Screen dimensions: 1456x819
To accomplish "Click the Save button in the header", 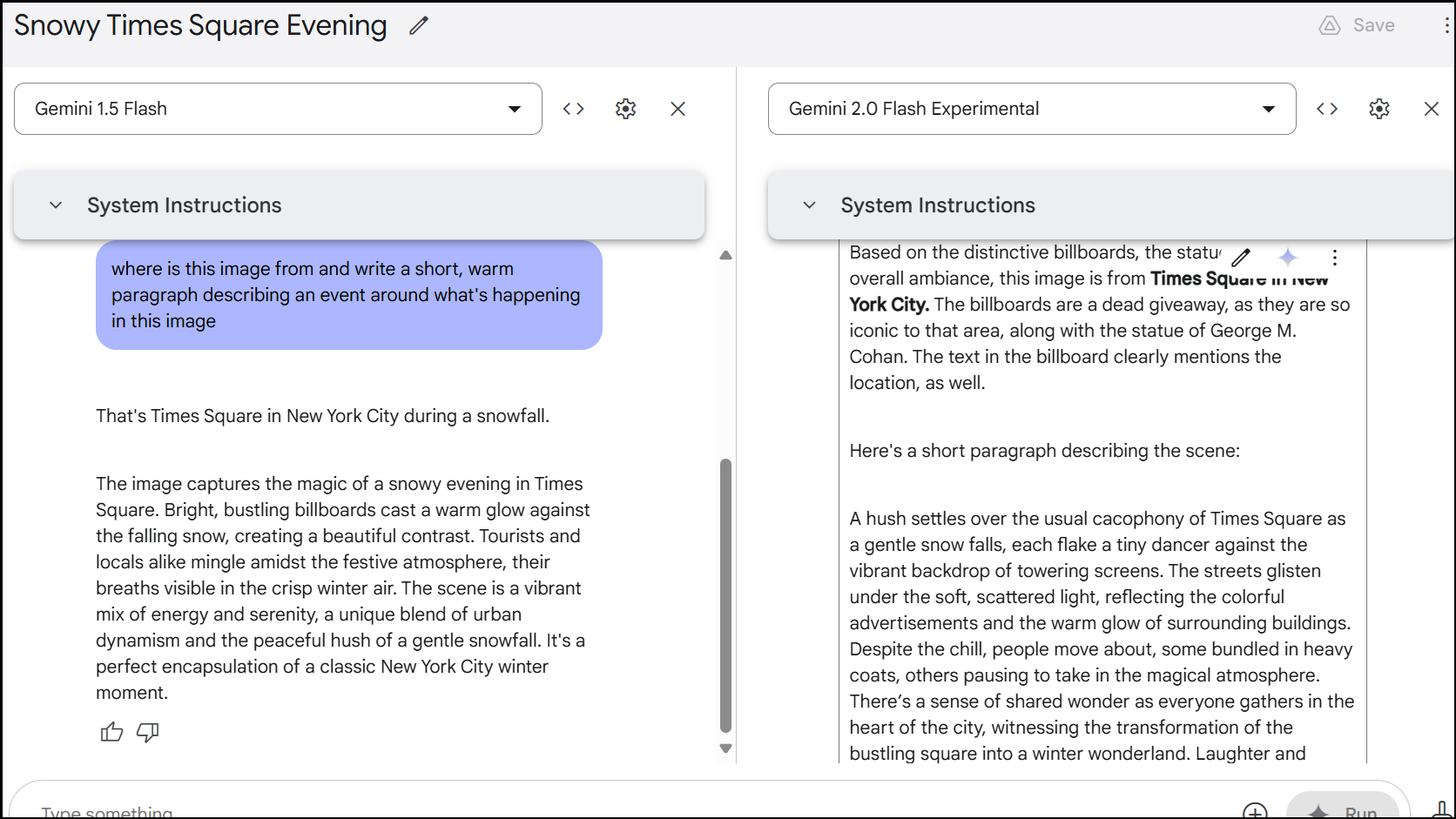I will (1357, 25).
